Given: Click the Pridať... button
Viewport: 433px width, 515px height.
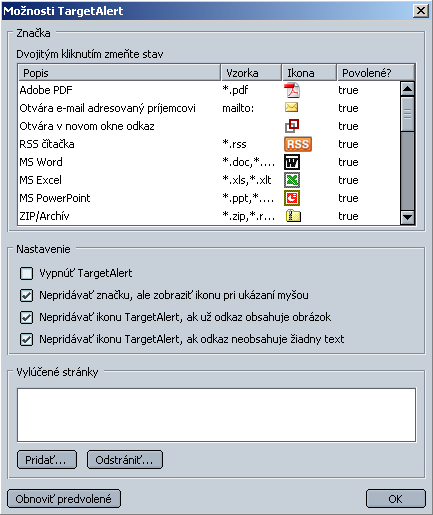Looking at the screenshot, I should 47,460.
